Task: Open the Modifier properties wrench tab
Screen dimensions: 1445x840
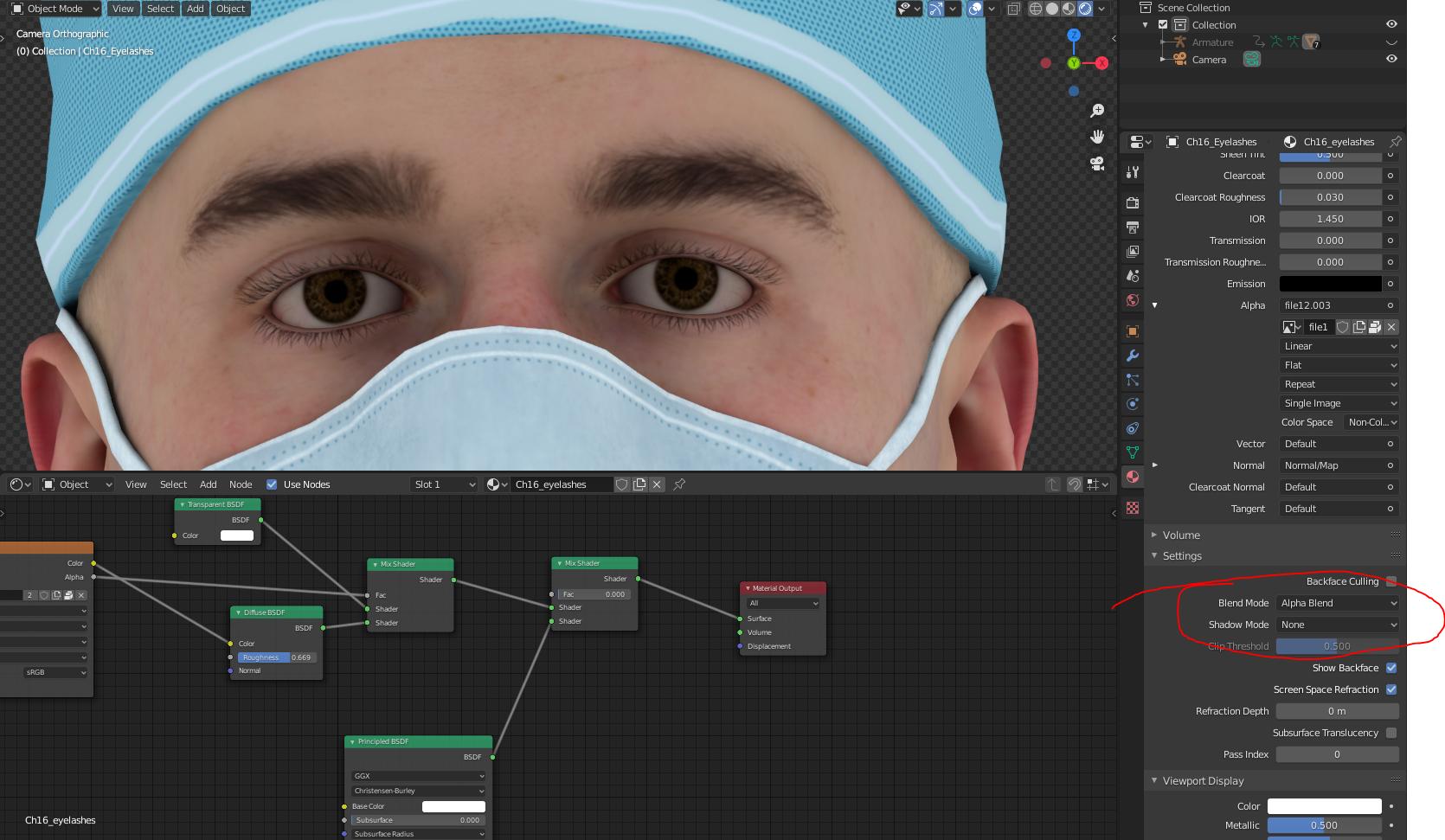Action: [x=1133, y=356]
